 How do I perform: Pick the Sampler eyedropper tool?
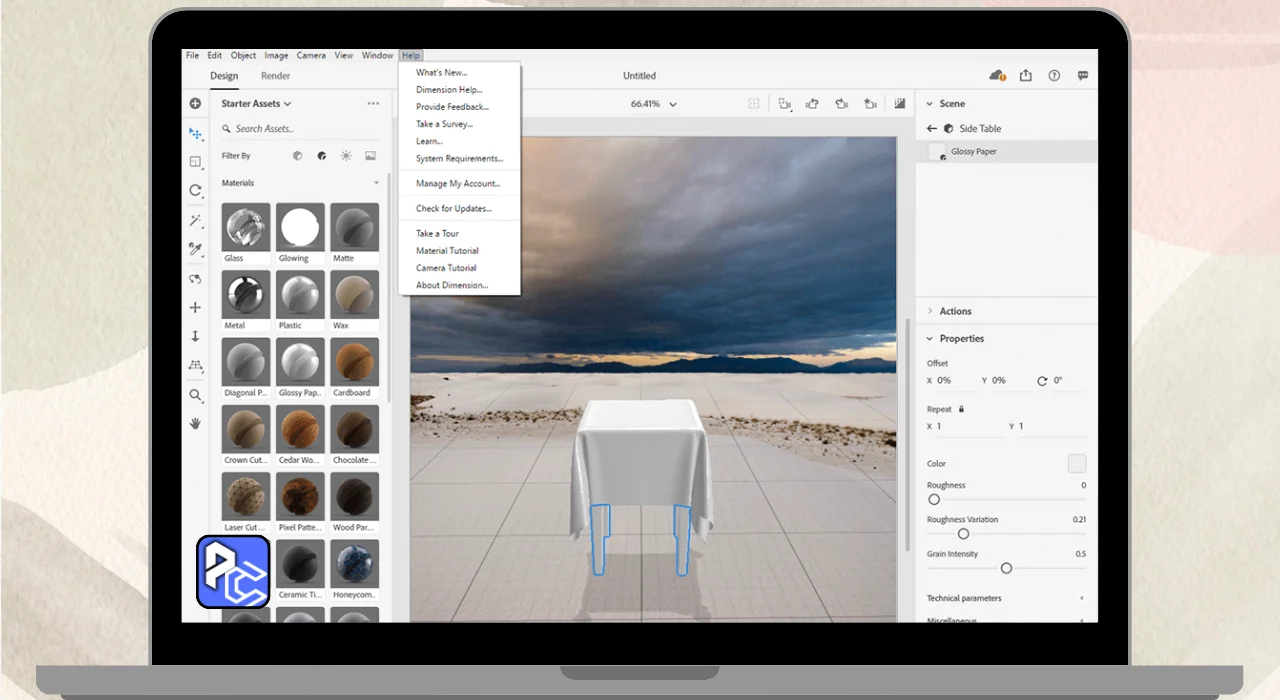pyautogui.click(x=195, y=249)
